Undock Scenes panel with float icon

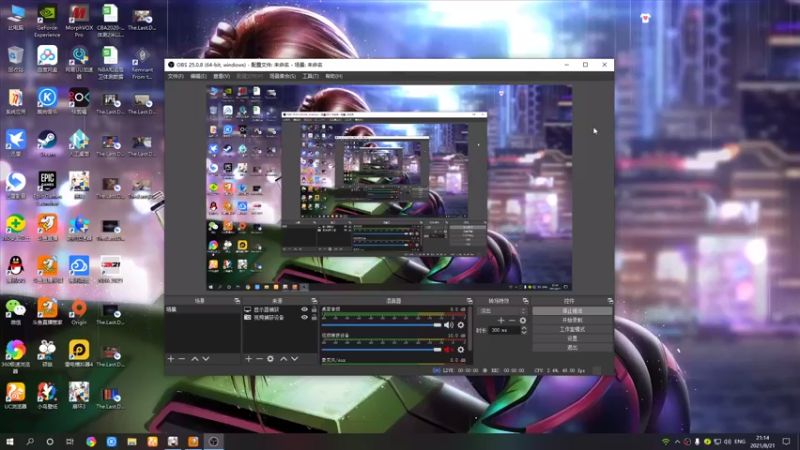tap(237, 301)
